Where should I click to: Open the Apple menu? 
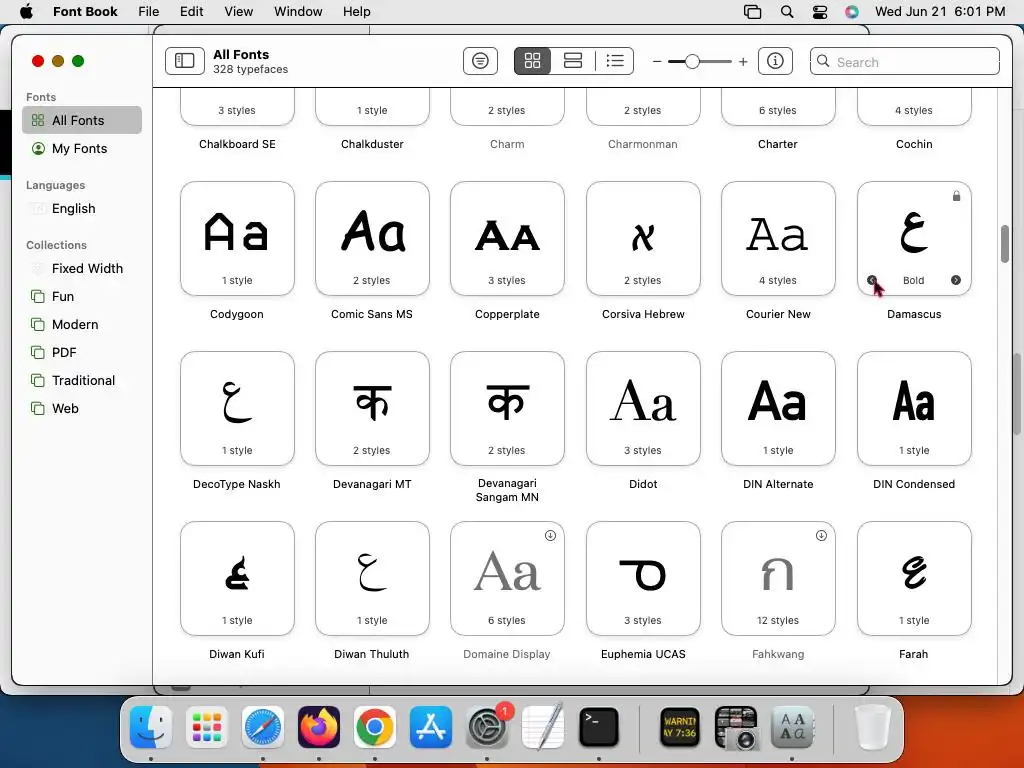[x=26, y=12]
